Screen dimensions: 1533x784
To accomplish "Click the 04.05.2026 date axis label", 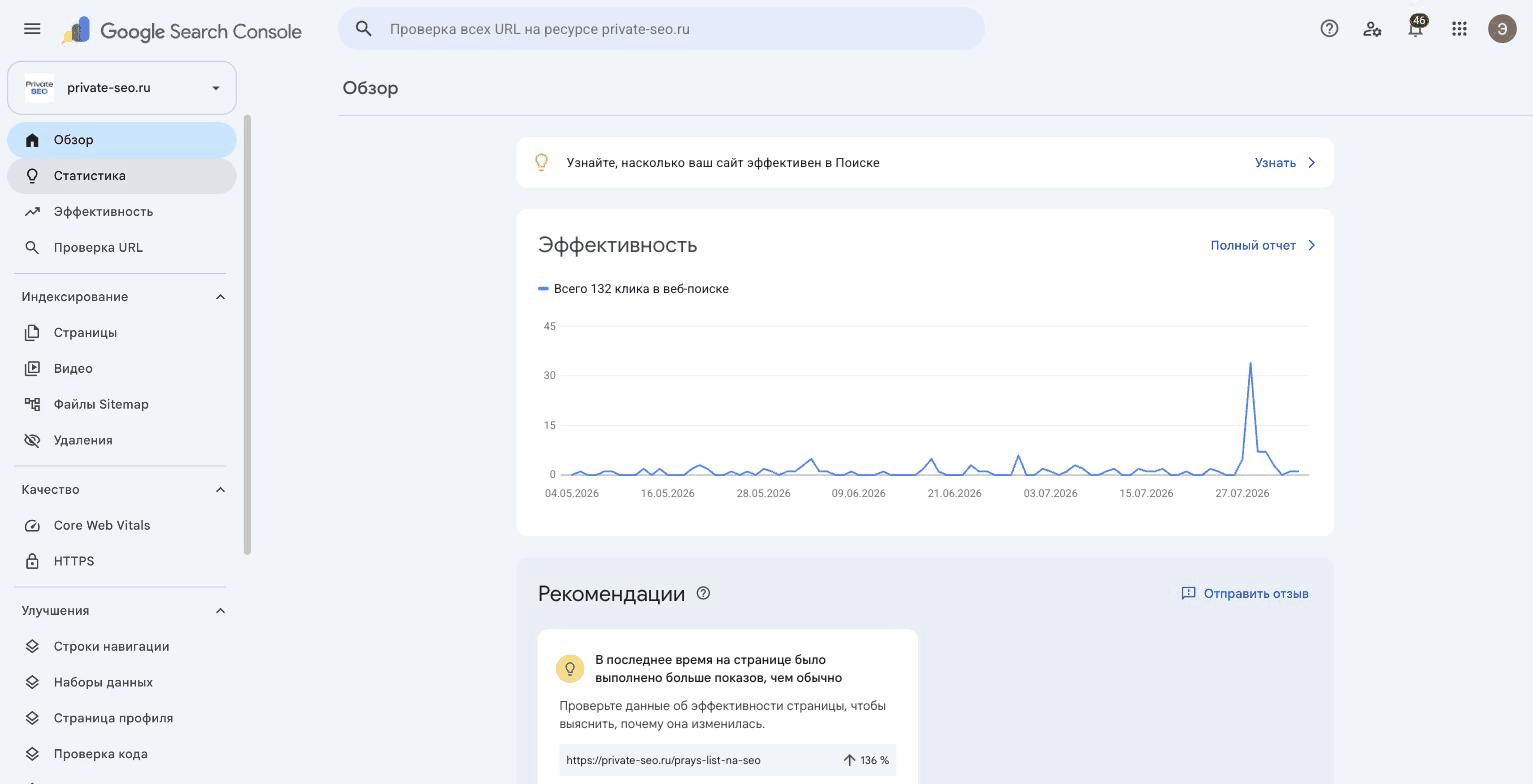I will pos(572,493).
